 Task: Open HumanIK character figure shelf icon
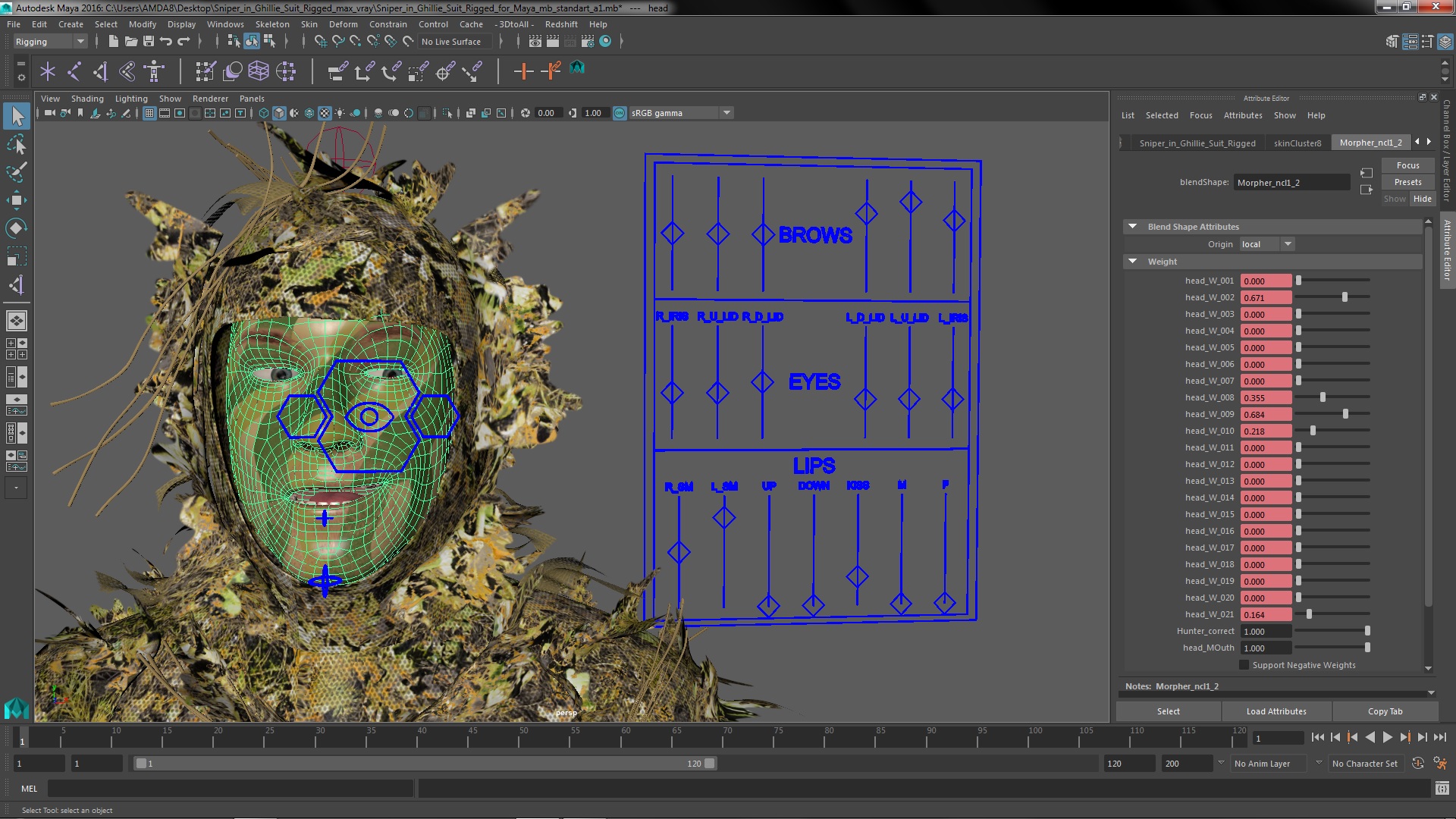coord(154,71)
